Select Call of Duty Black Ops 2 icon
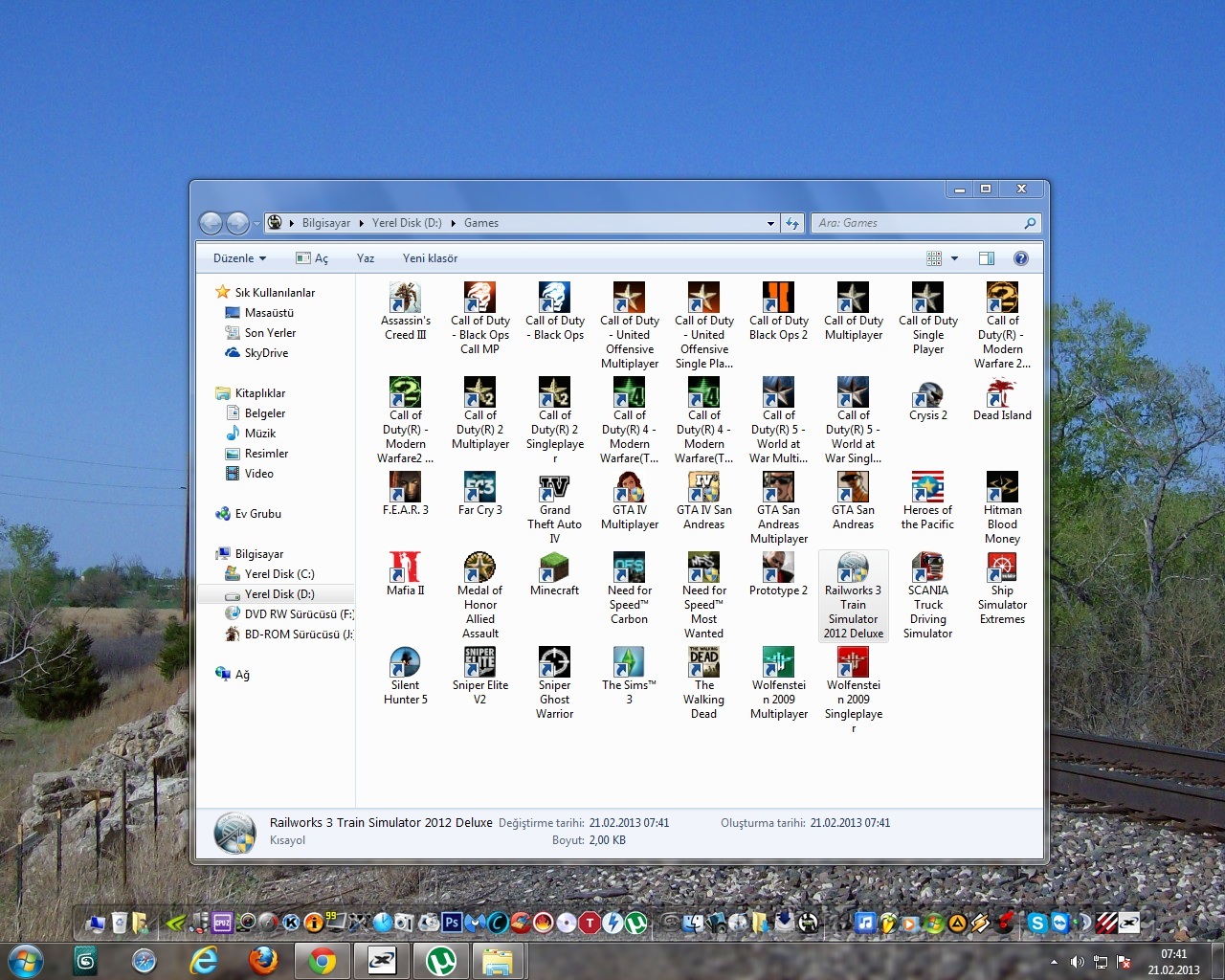This screenshot has height=980, width=1225. (x=778, y=311)
